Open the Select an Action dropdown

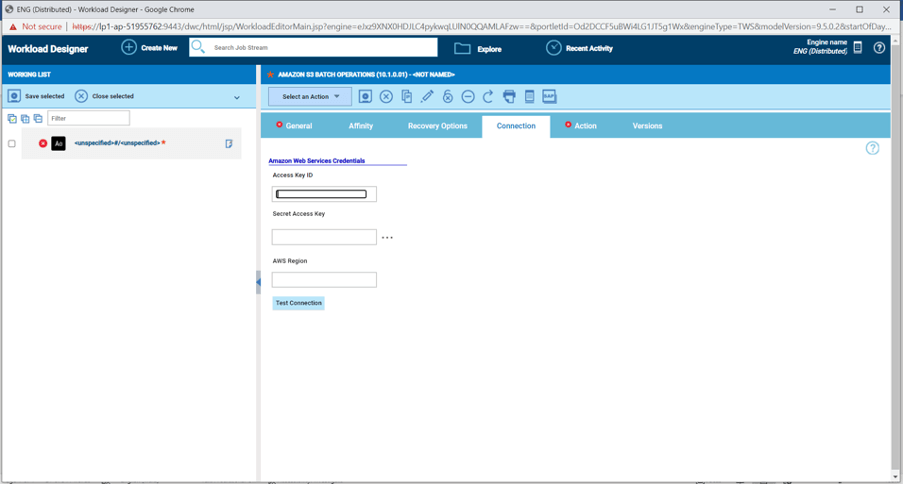pyautogui.click(x=310, y=97)
